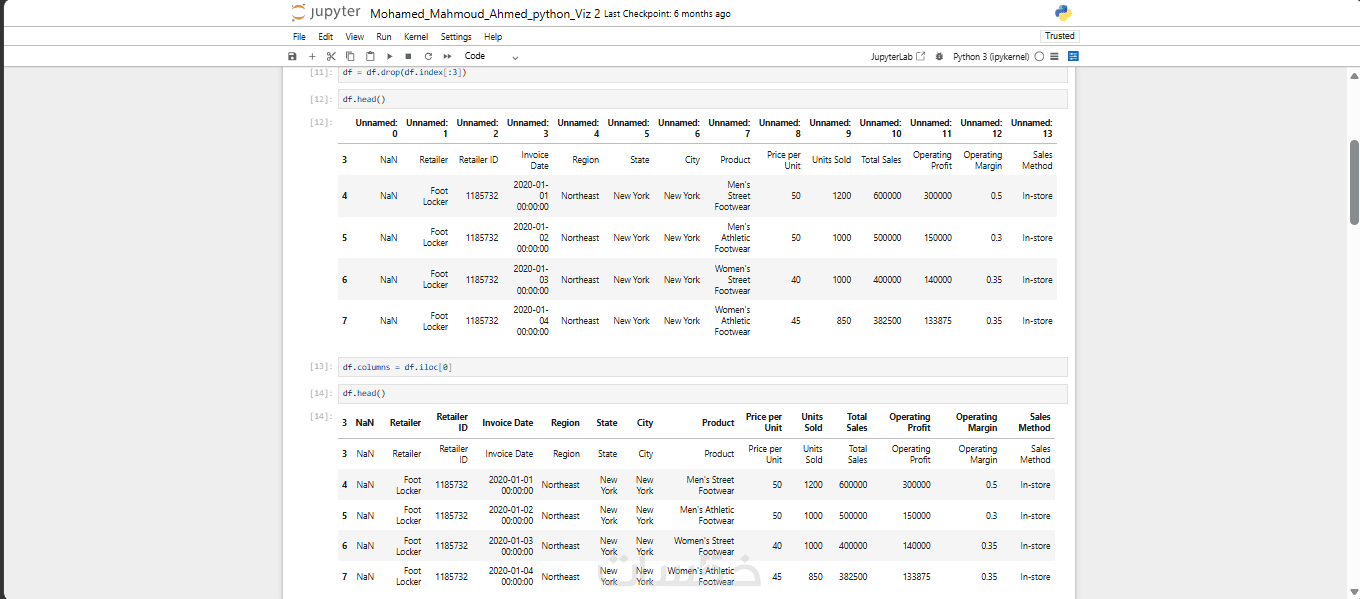Interrupt the kernel with the stop icon
This screenshot has height=599, width=1360.
coord(408,57)
